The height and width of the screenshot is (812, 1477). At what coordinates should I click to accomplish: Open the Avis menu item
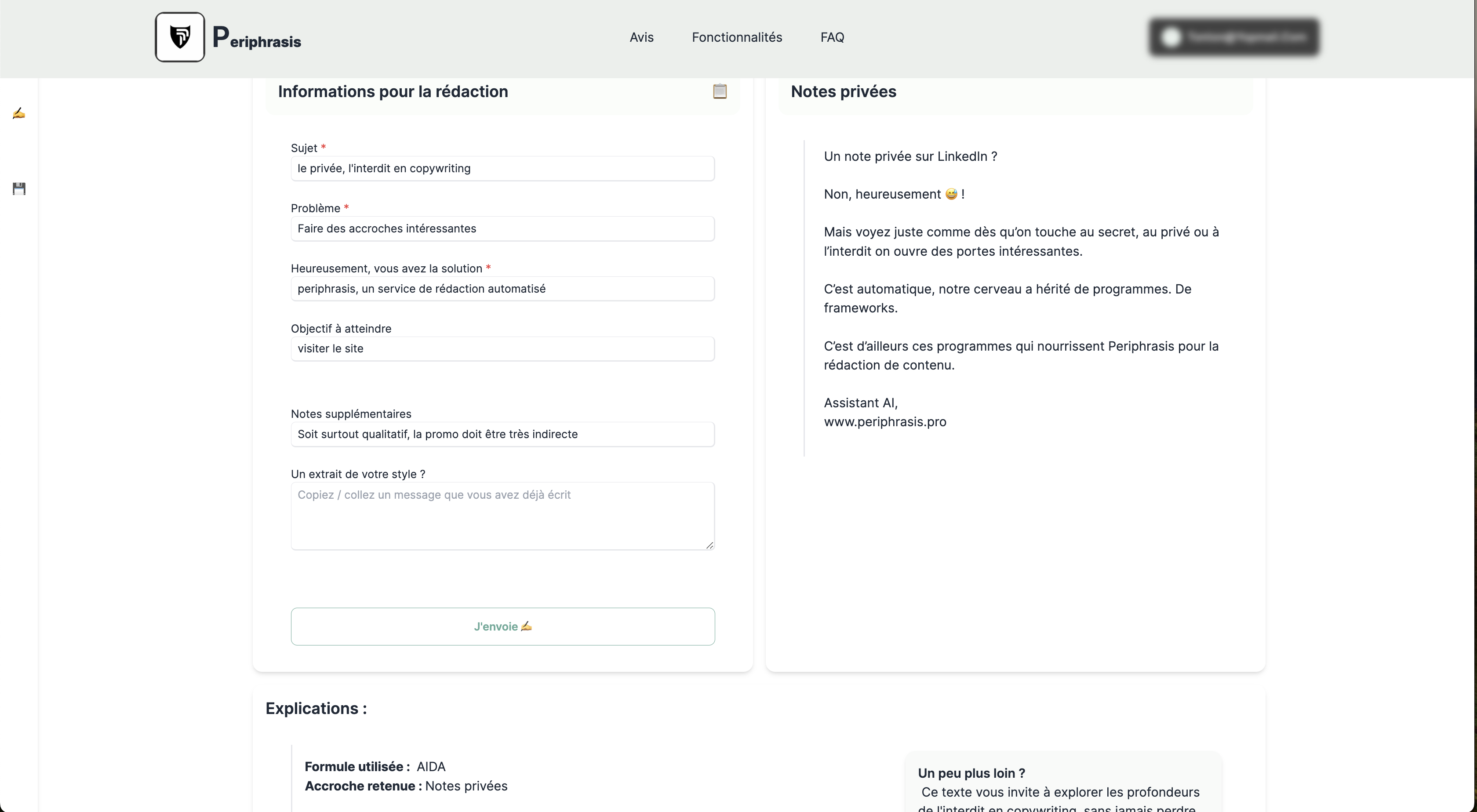click(x=641, y=37)
